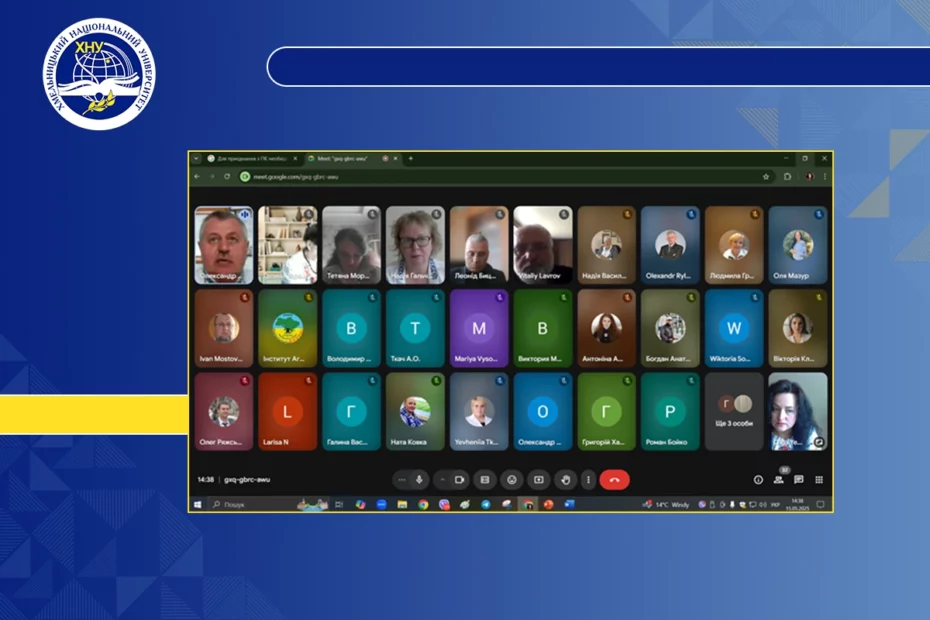Open Task View on the taskbar

[x=339, y=504]
